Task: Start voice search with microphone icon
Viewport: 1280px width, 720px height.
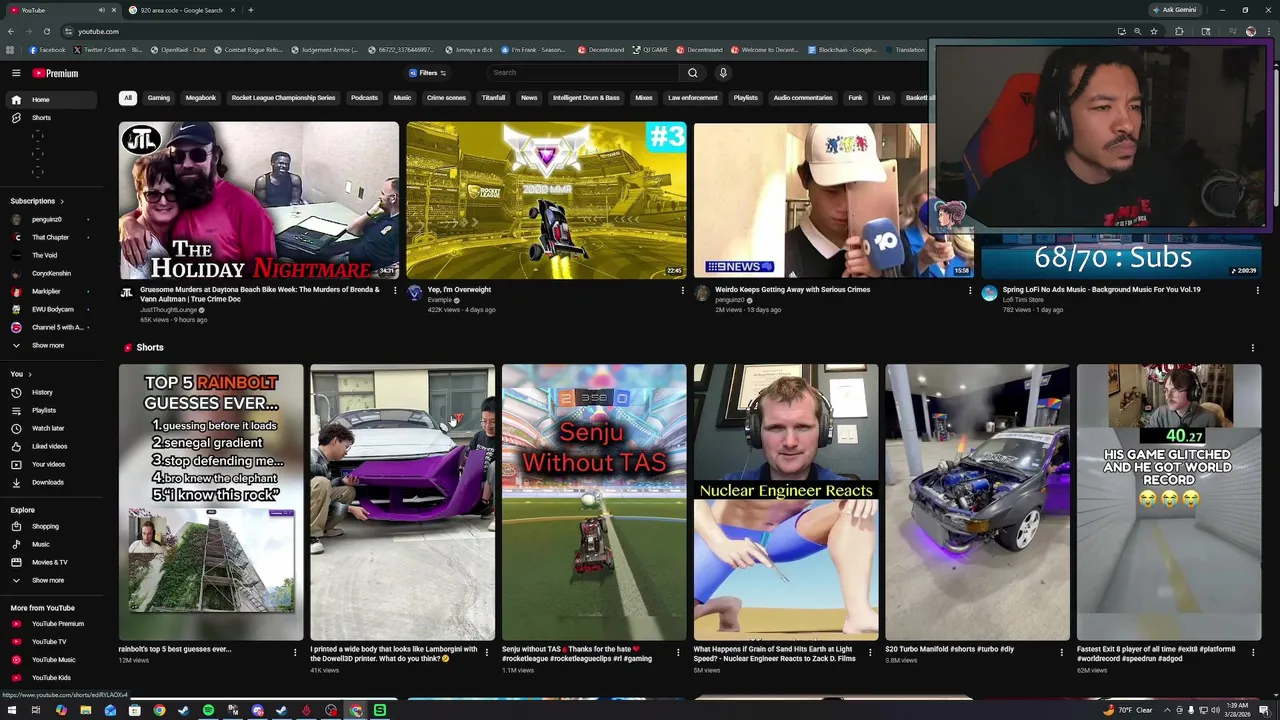Action: click(723, 72)
